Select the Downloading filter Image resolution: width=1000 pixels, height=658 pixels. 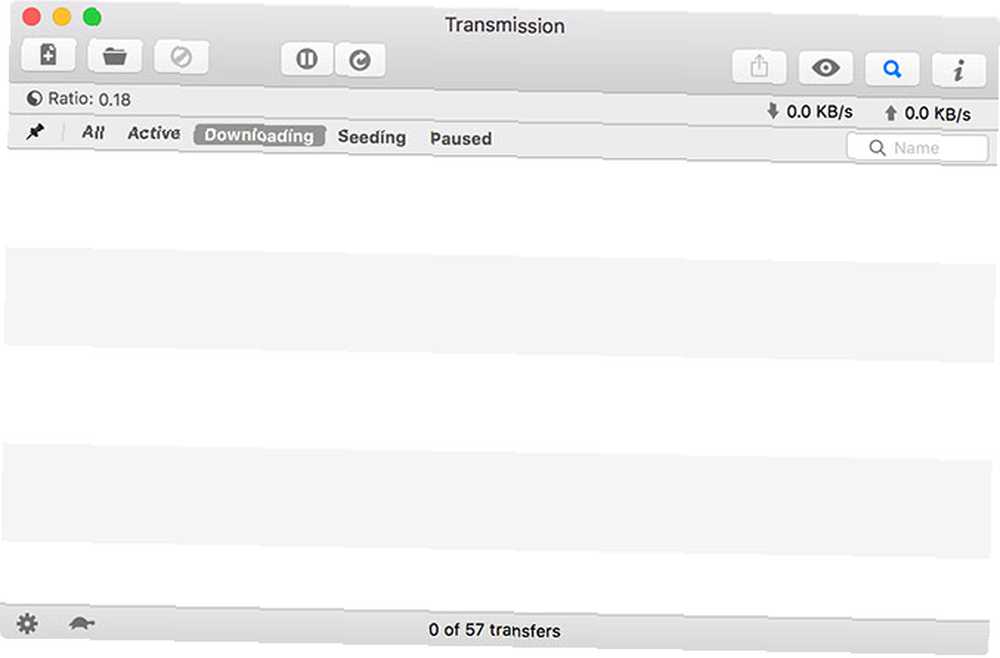[260, 135]
